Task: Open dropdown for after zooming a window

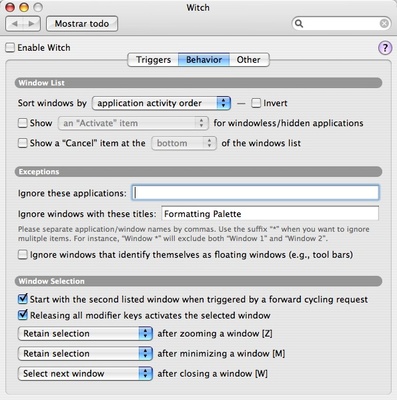Action: pos(85,334)
